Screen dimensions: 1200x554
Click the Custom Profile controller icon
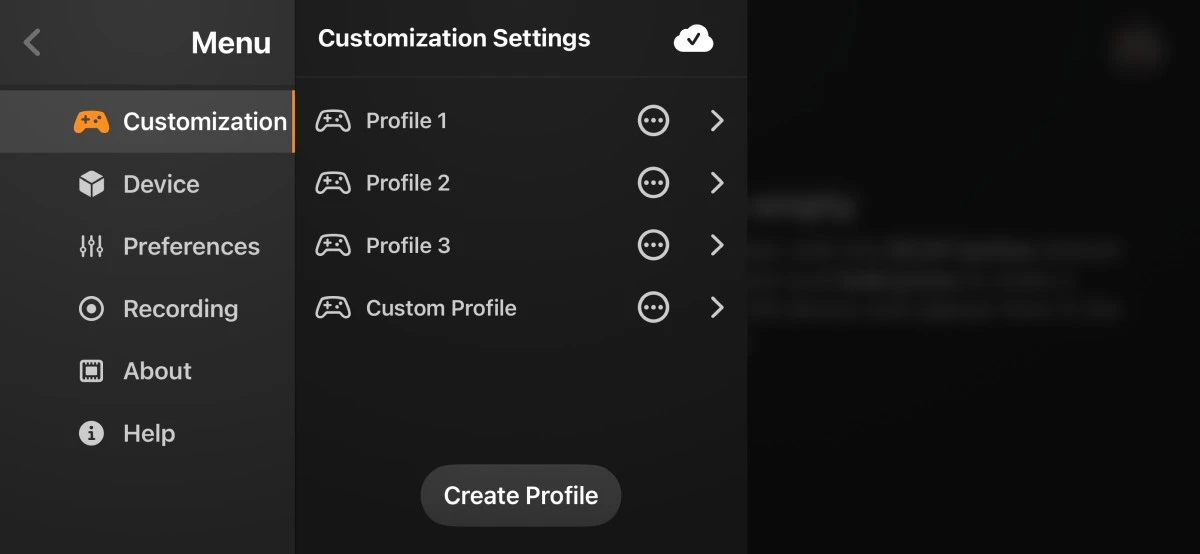click(x=333, y=308)
